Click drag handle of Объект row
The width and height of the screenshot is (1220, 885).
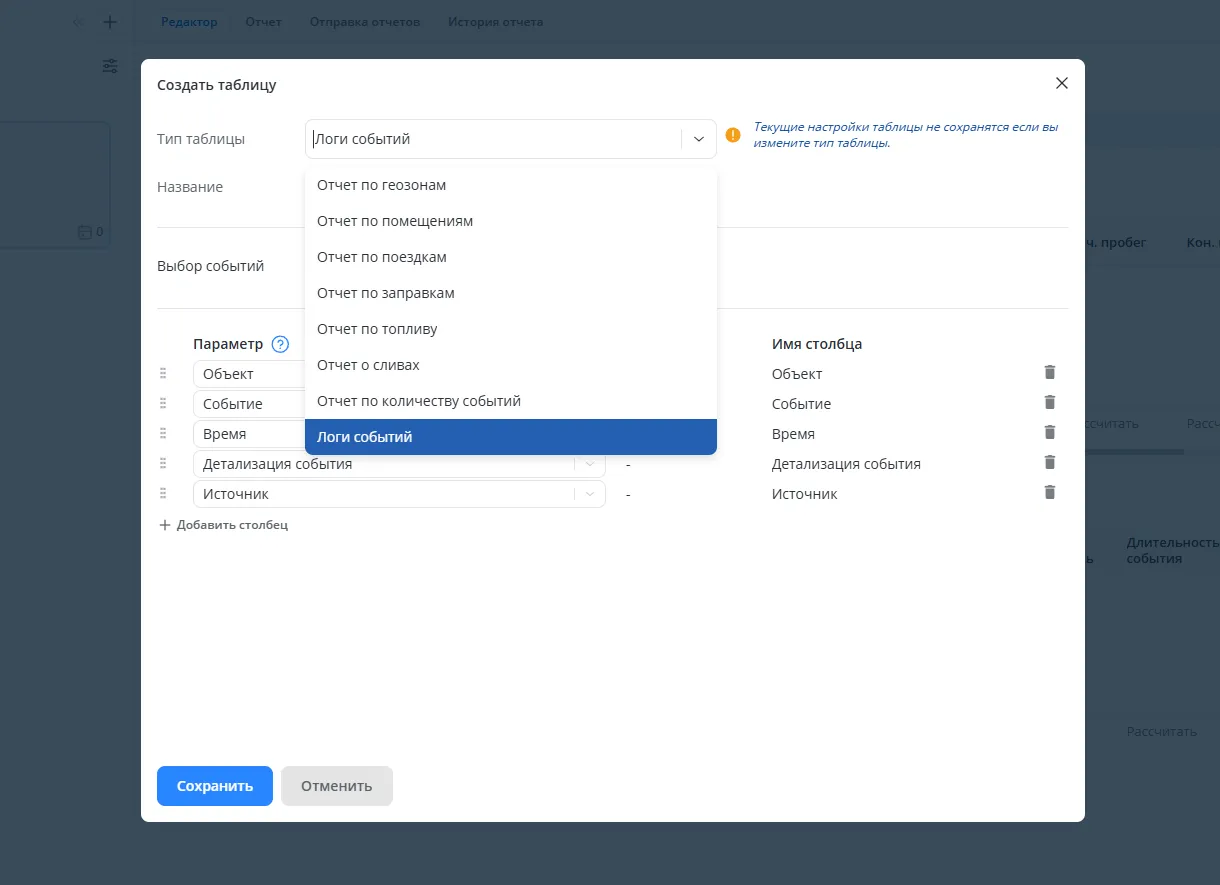click(x=163, y=373)
